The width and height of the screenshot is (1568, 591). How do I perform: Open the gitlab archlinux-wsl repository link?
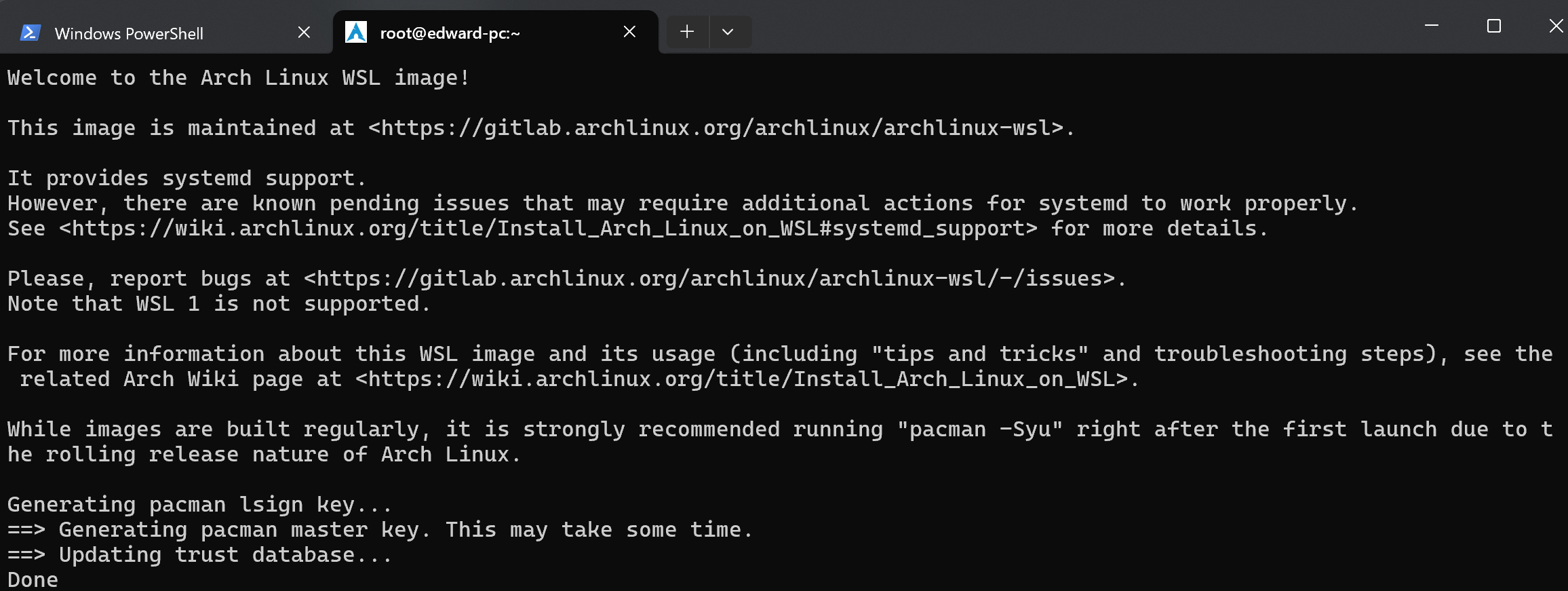[x=716, y=128]
